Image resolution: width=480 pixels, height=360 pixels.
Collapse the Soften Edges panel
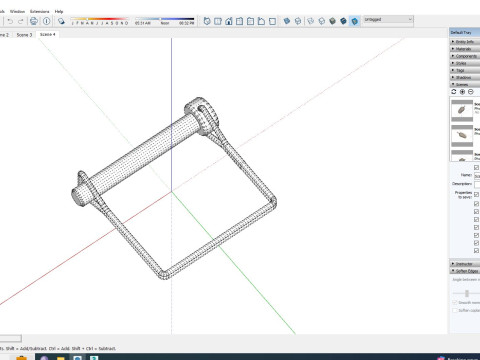pos(465,271)
